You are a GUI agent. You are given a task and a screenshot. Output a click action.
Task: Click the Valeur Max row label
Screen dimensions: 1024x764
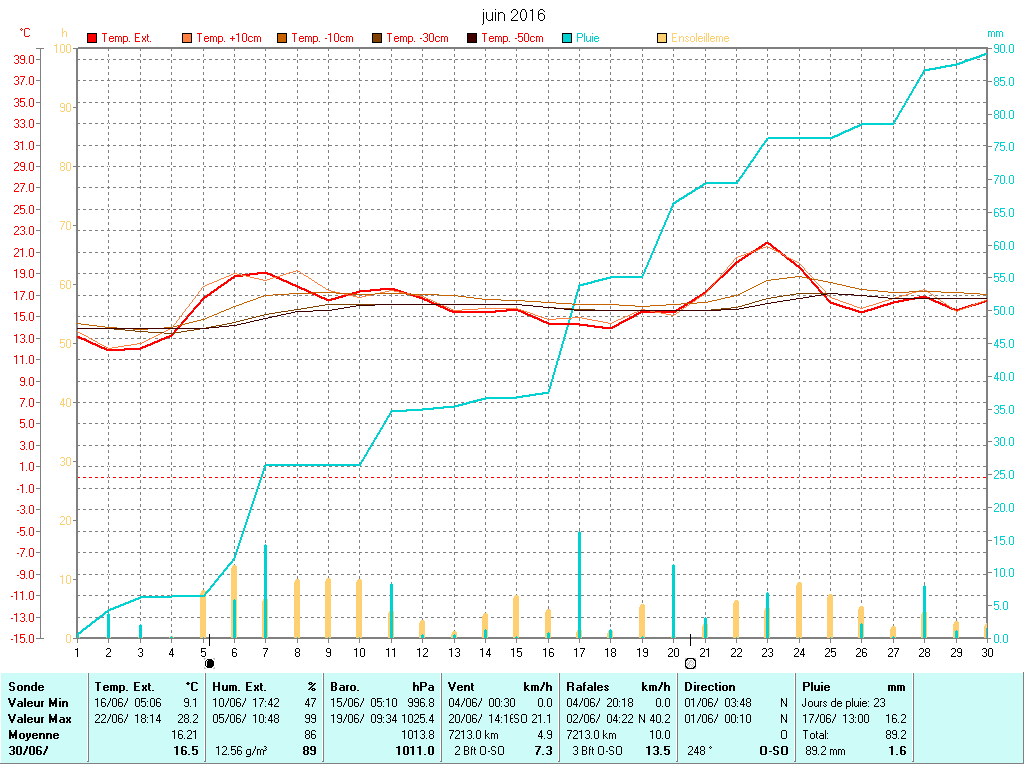click(x=40, y=719)
